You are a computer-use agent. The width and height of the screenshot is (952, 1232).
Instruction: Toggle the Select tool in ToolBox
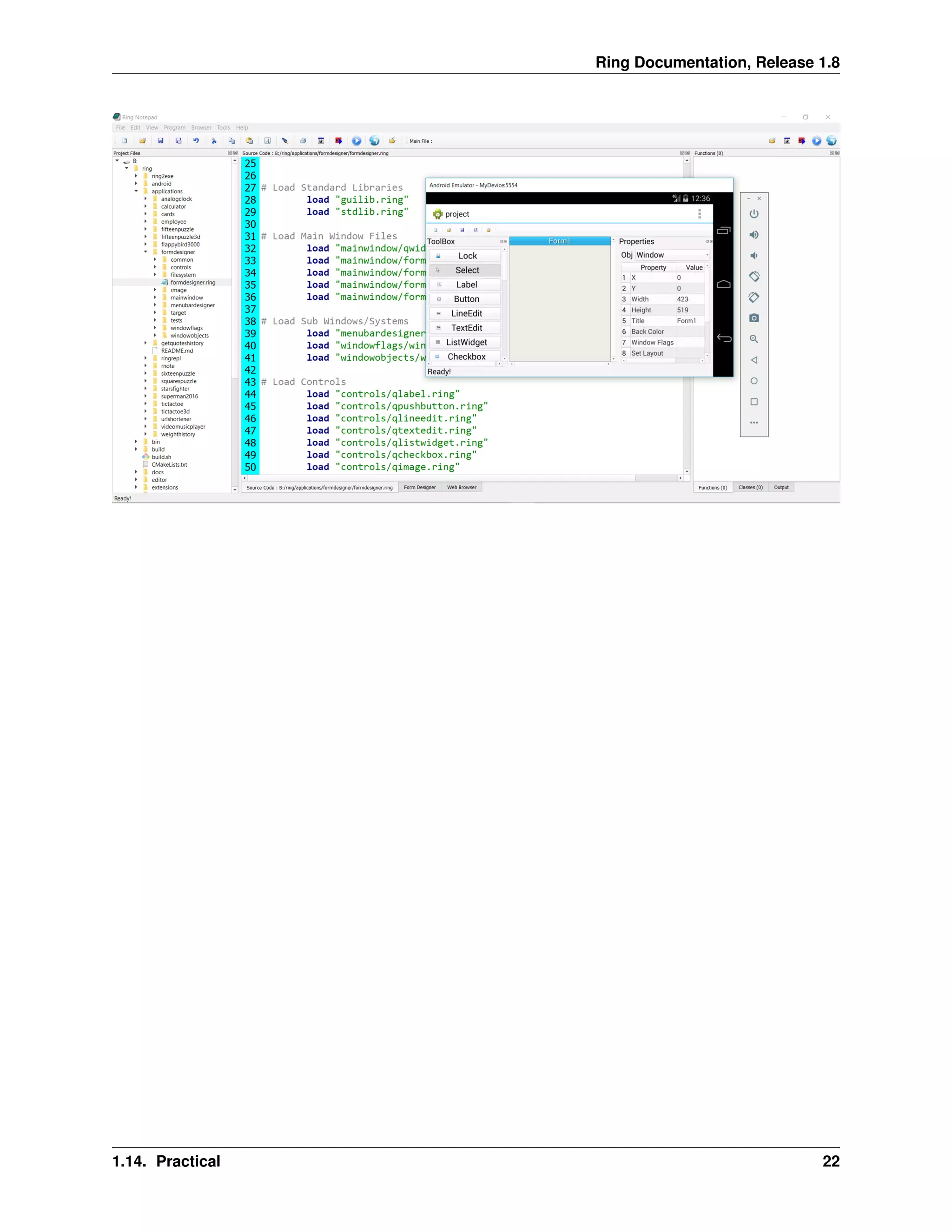click(x=466, y=270)
